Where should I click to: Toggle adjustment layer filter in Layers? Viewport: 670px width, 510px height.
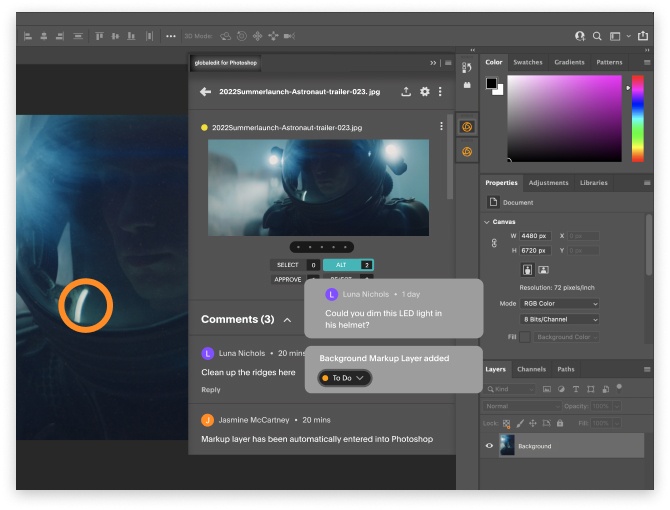point(561,389)
